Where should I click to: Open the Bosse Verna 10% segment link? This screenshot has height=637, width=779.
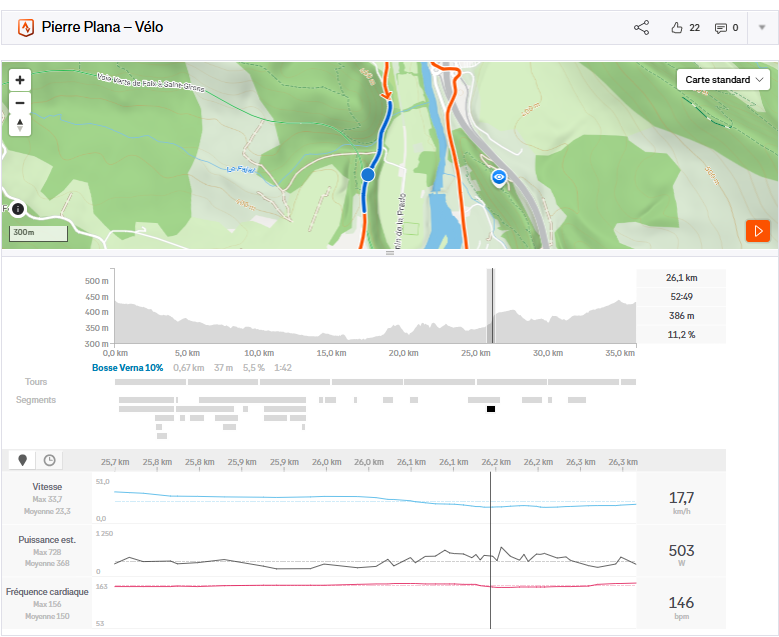point(128,368)
